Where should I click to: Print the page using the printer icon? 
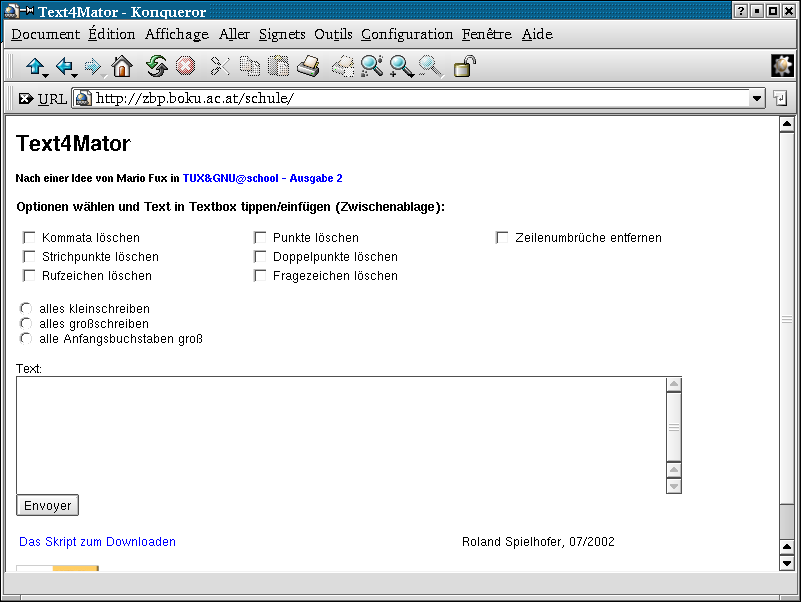click(308, 66)
